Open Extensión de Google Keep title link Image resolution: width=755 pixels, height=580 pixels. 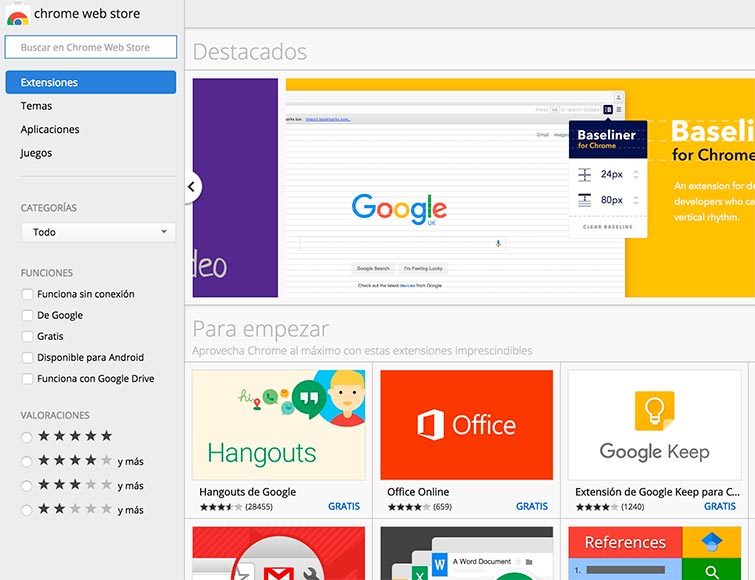(x=657, y=492)
